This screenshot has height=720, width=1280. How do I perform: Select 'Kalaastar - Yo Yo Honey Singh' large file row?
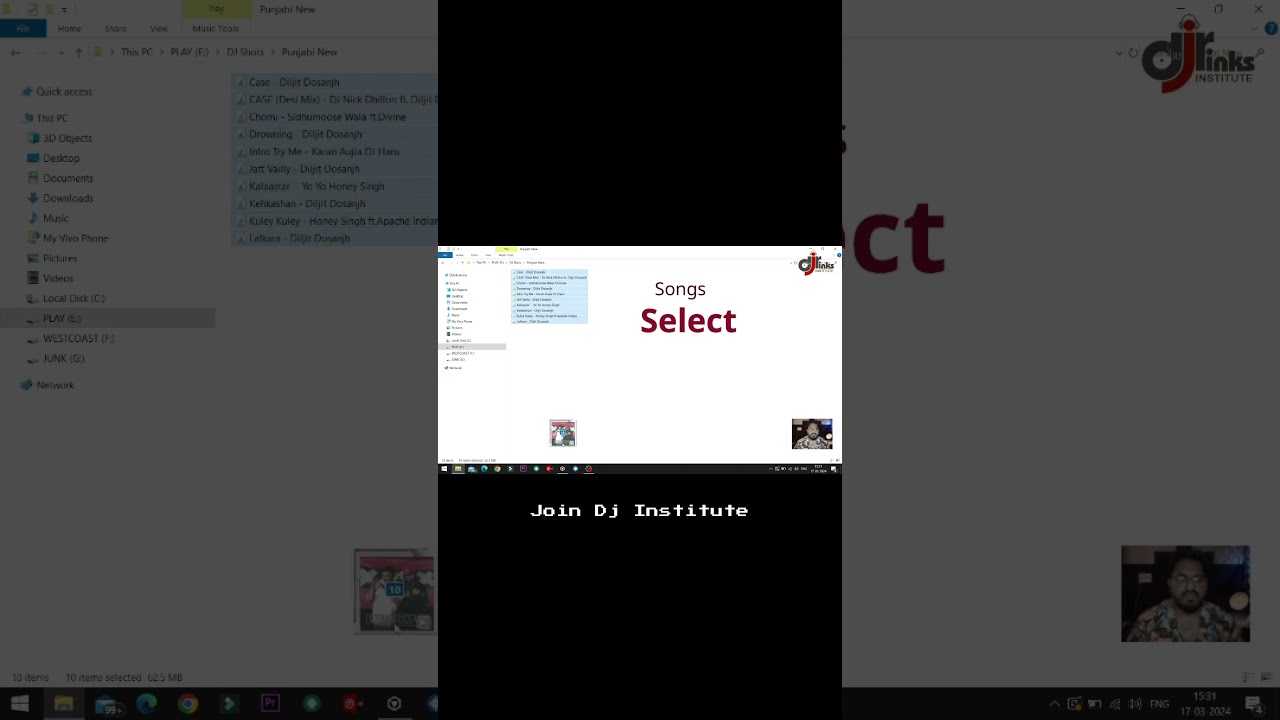tap(334, 186)
